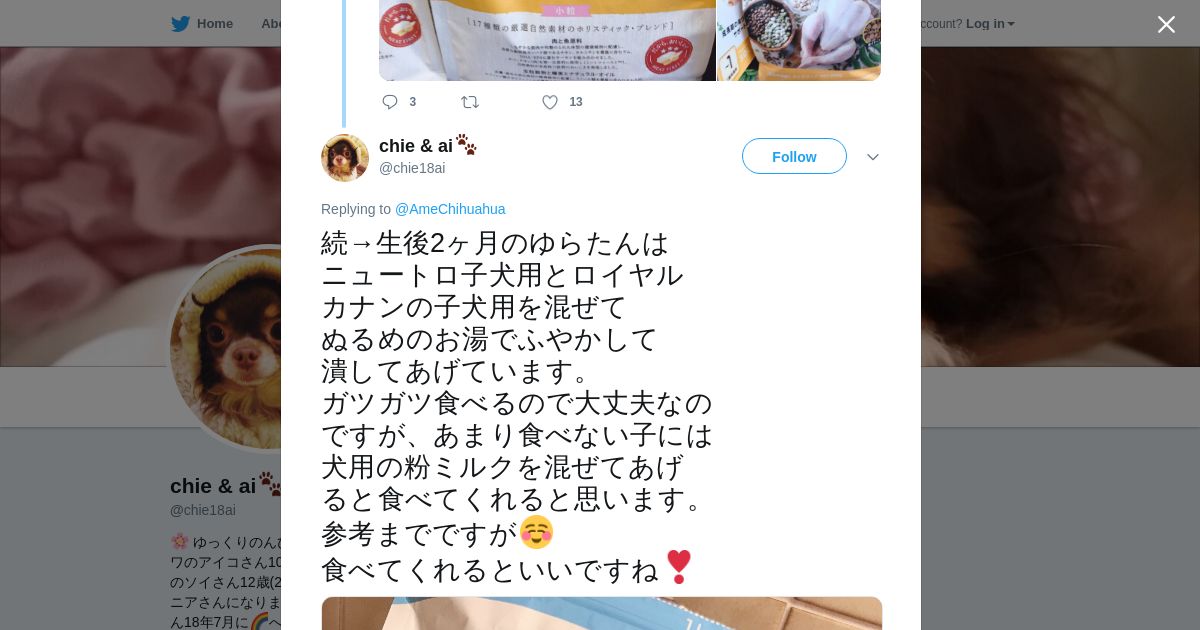The image size is (1200, 630).
Task: Open the About menu item
Action: (x=272, y=24)
